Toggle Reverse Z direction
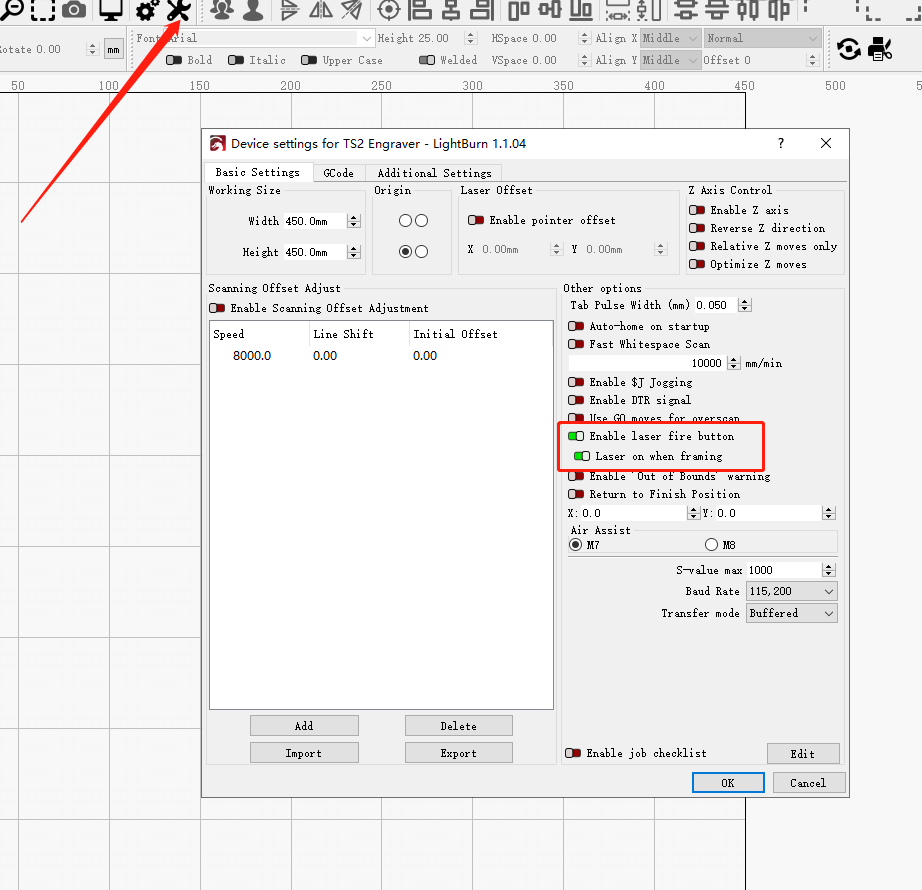Screen dimensions: 922x890 coord(697,228)
